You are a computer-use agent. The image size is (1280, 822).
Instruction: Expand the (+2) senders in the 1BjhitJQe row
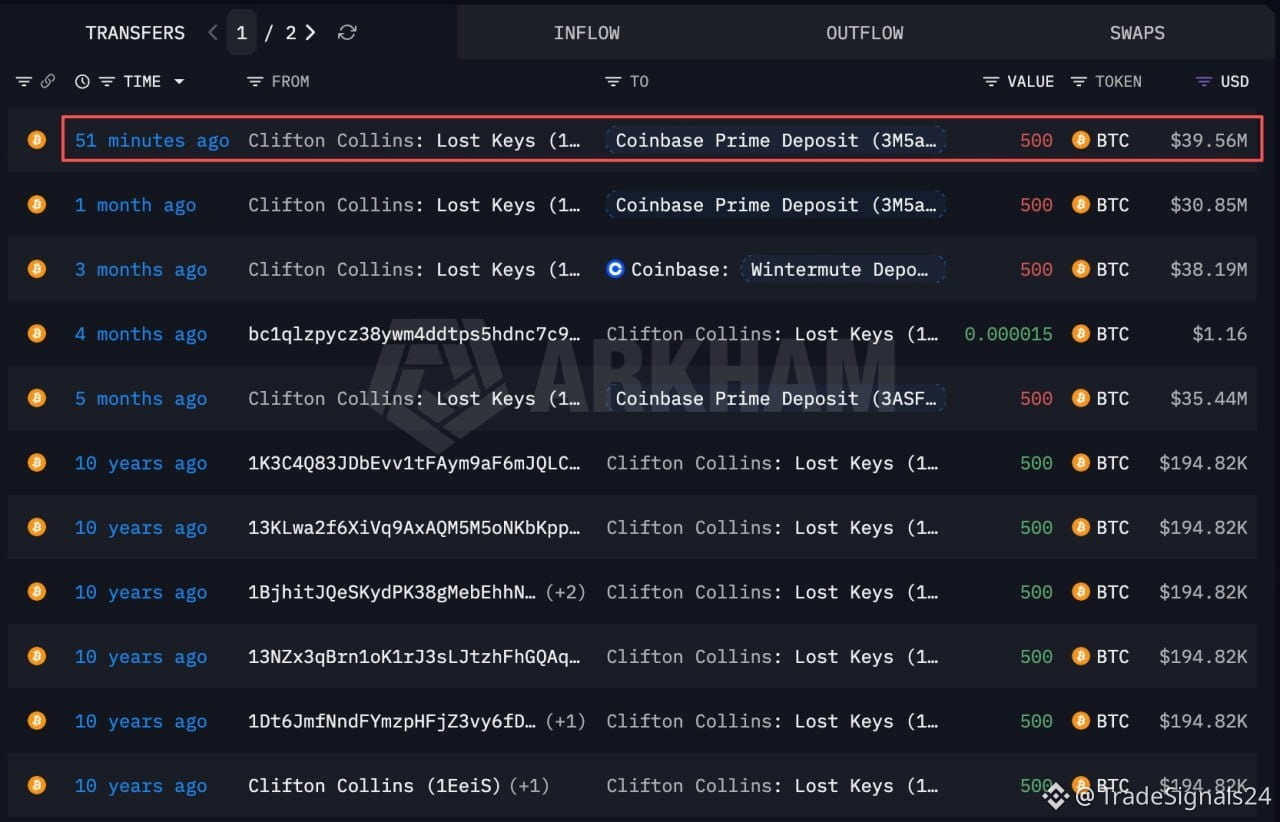pos(565,592)
